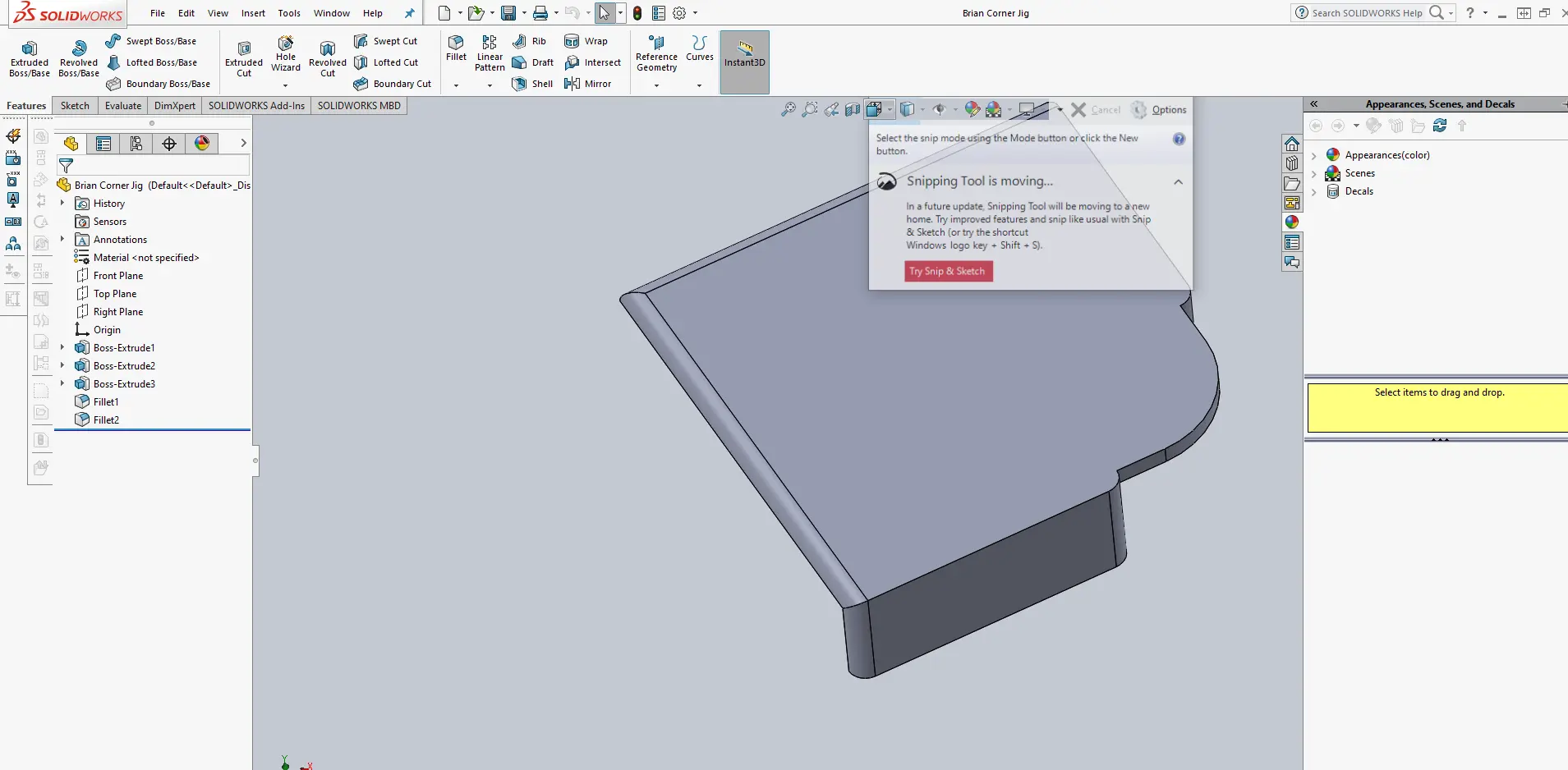Viewport: 1568px width, 770px height.
Task: Switch to the Sketch tab
Action: click(75, 106)
